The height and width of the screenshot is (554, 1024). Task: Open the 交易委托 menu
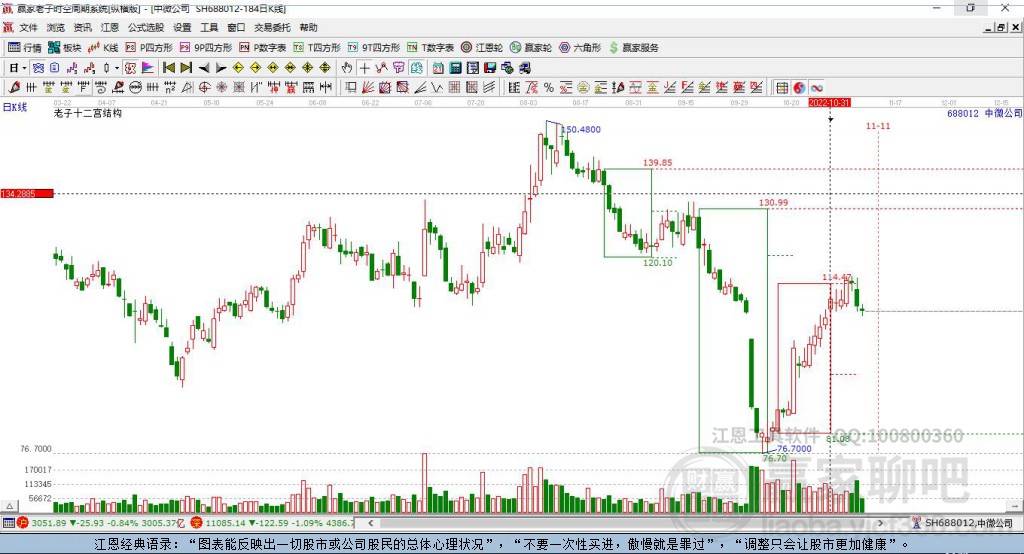[272, 27]
